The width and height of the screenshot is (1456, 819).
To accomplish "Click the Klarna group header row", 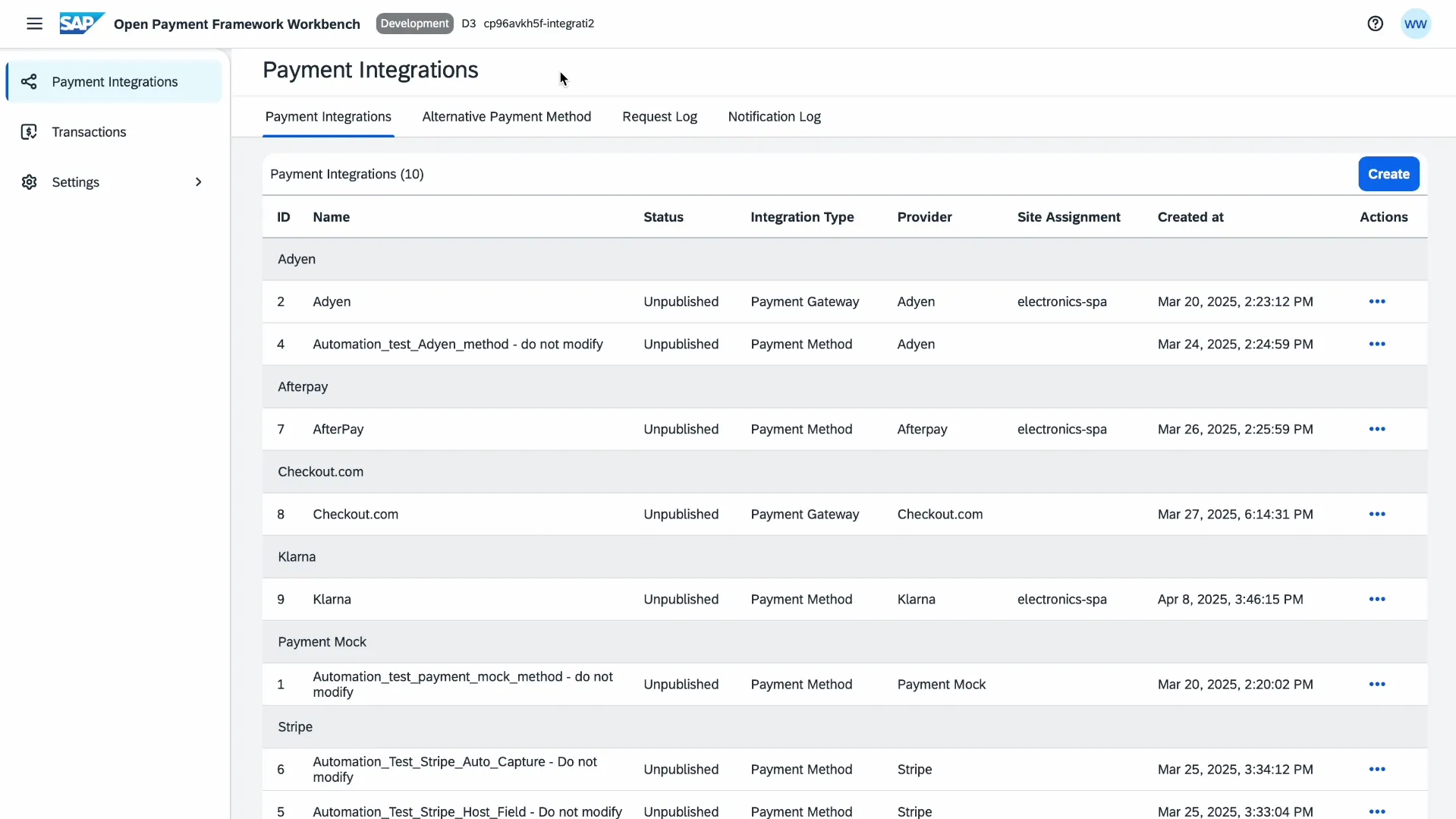I will point(844,557).
